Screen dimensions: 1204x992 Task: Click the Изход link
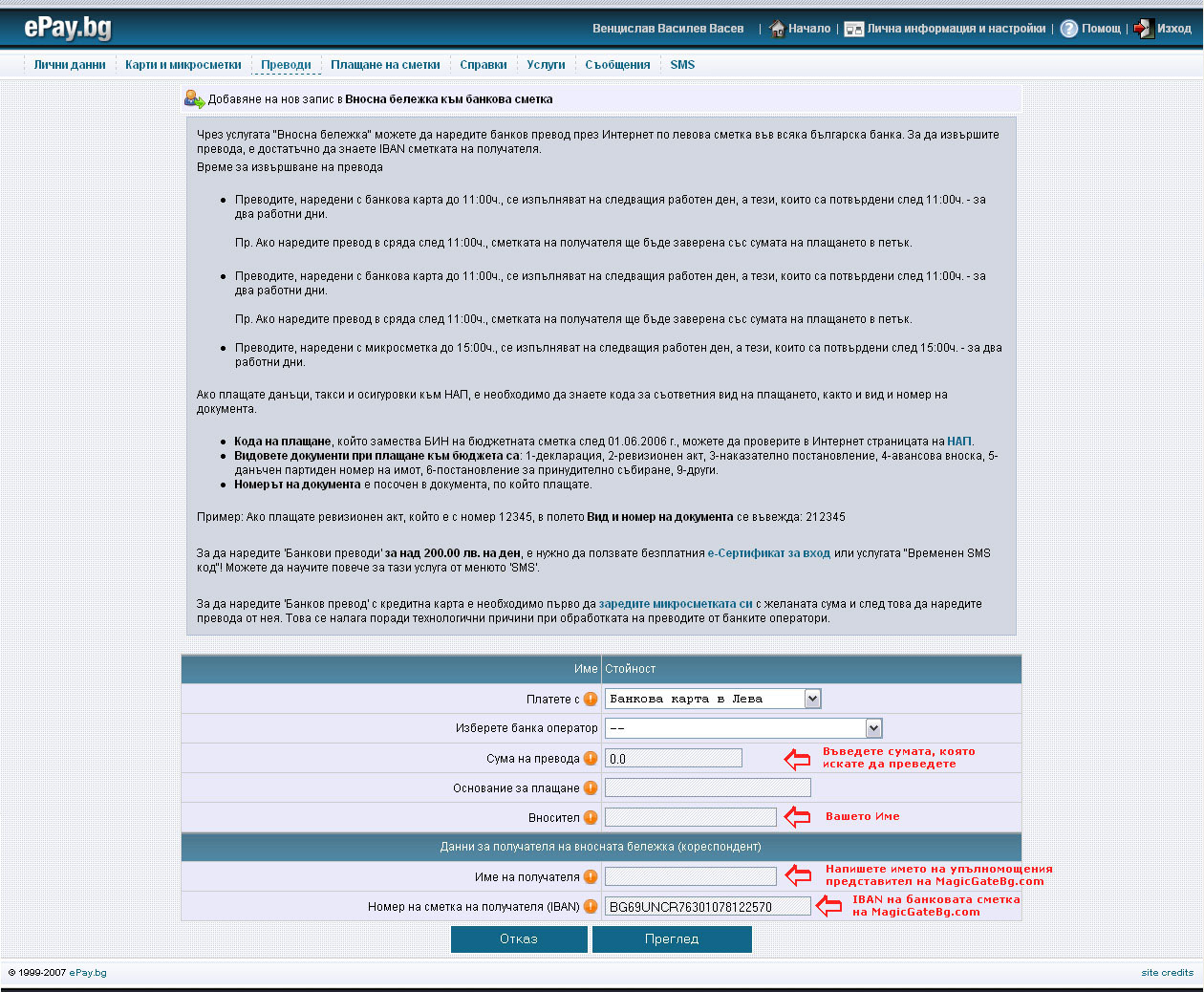pyautogui.click(x=1174, y=29)
